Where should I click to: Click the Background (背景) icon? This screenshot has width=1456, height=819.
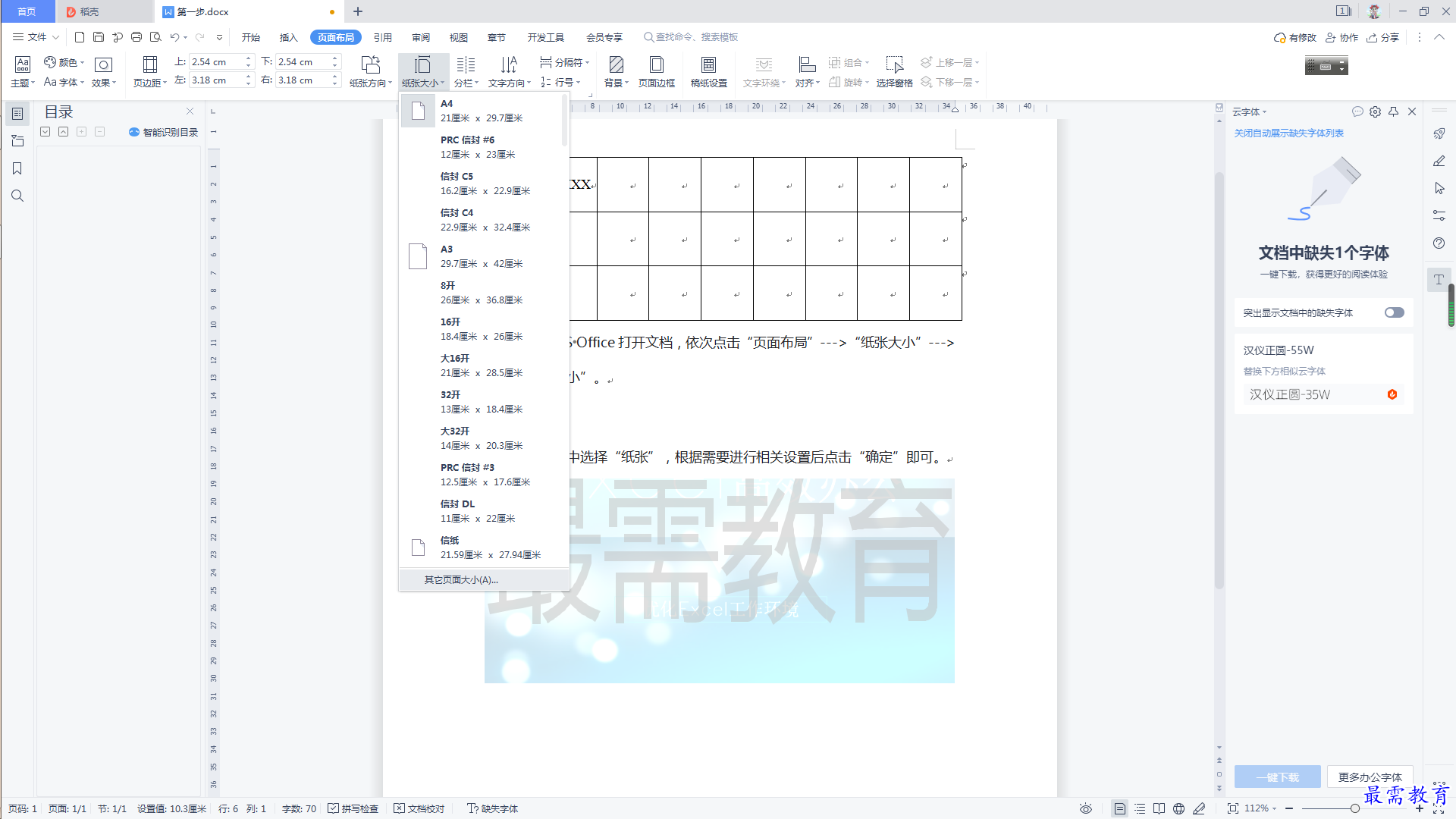(617, 64)
